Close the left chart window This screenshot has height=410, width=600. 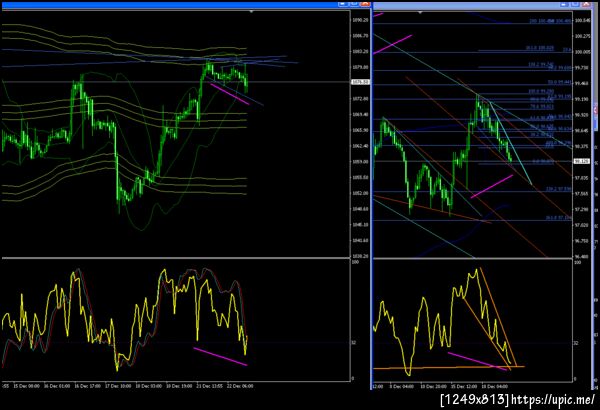coord(365,3)
